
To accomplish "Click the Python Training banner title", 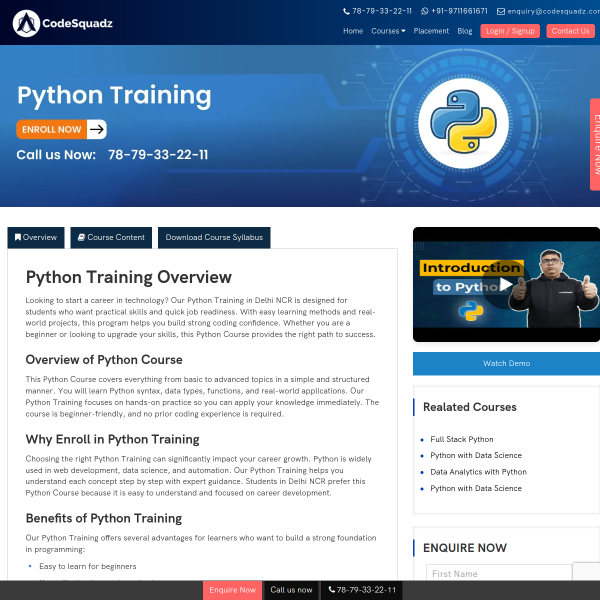I will pos(114,96).
